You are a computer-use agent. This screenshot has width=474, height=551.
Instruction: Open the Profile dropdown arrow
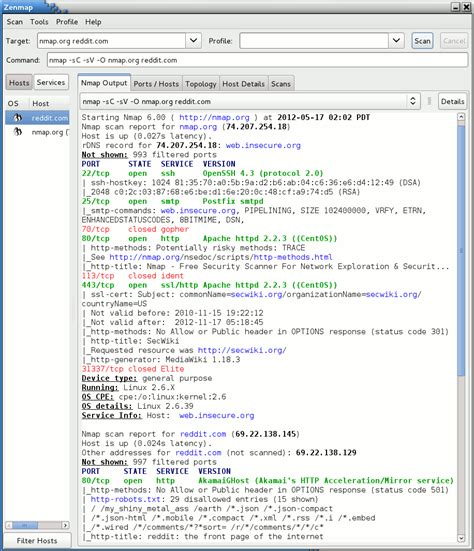396,41
